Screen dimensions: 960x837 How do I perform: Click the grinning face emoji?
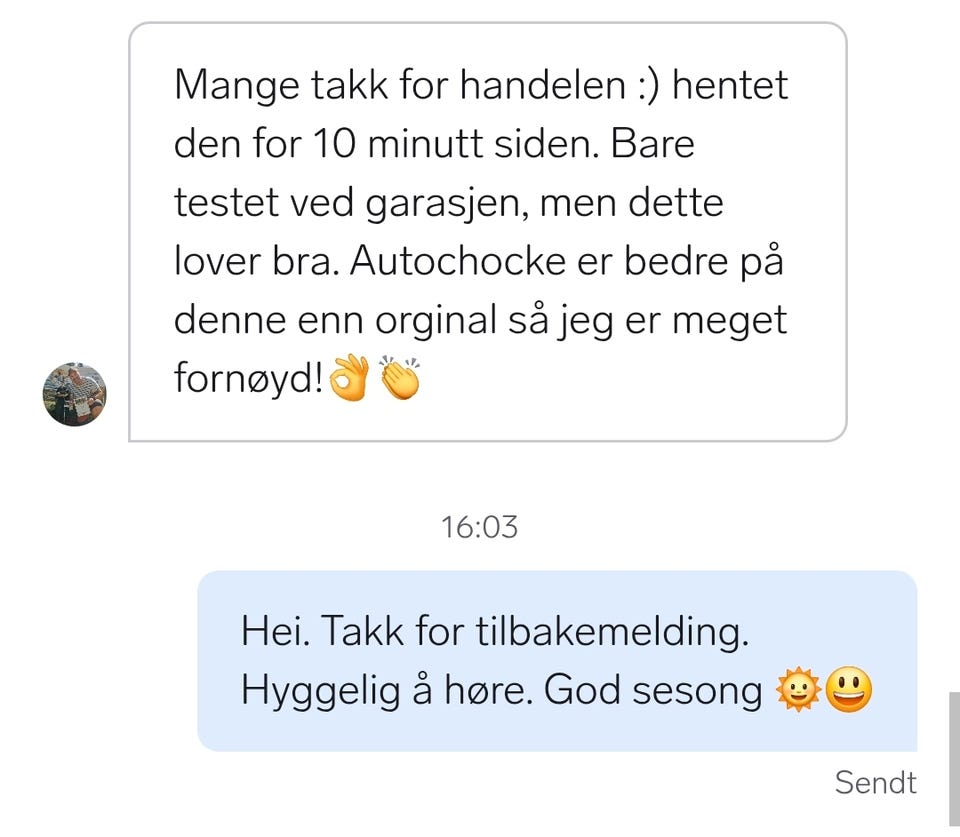coord(849,689)
